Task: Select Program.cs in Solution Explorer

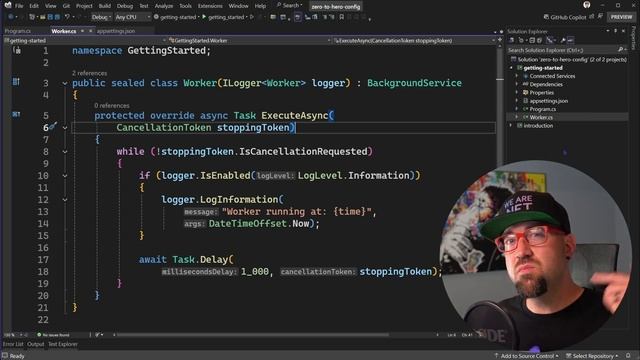Action: pyautogui.click(x=542, y=109)
